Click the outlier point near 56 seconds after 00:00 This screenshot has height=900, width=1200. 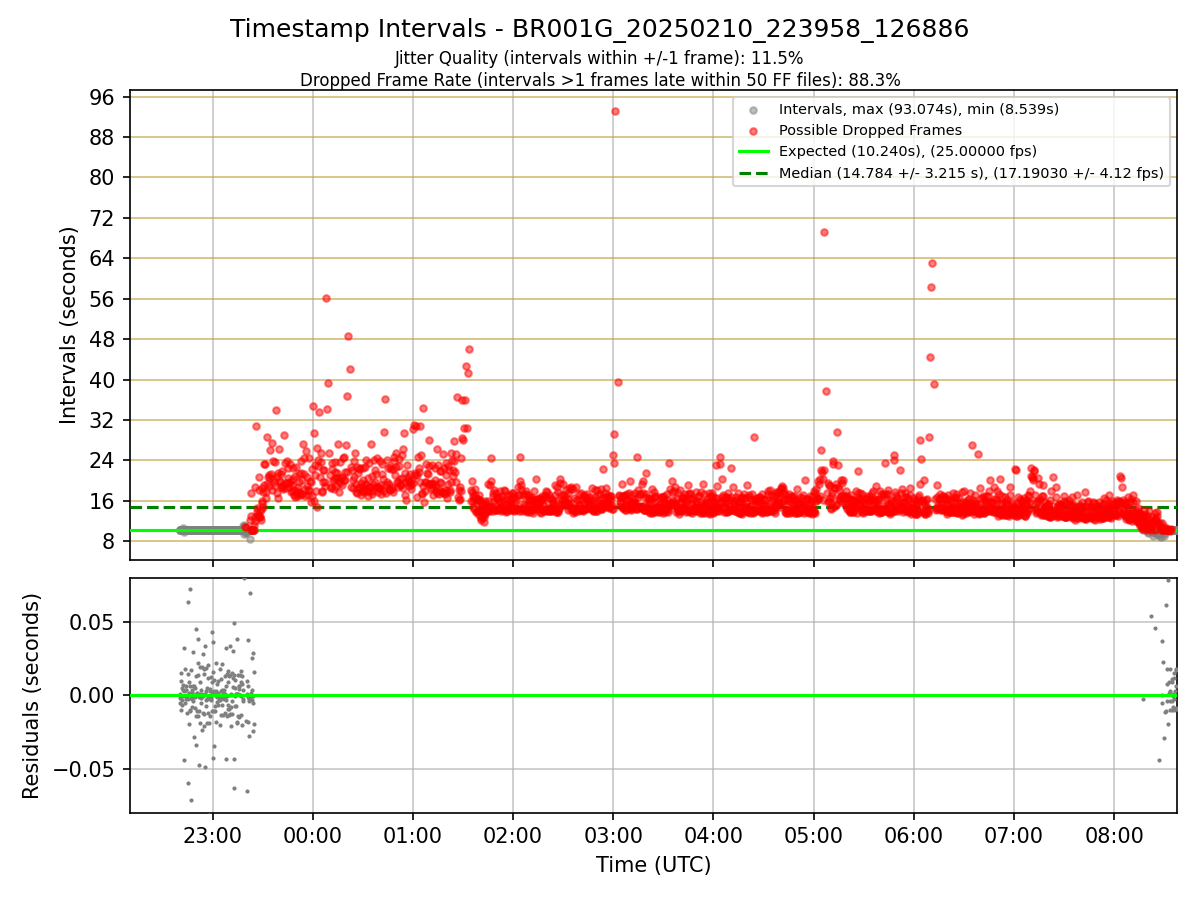(x=326, y=298)
